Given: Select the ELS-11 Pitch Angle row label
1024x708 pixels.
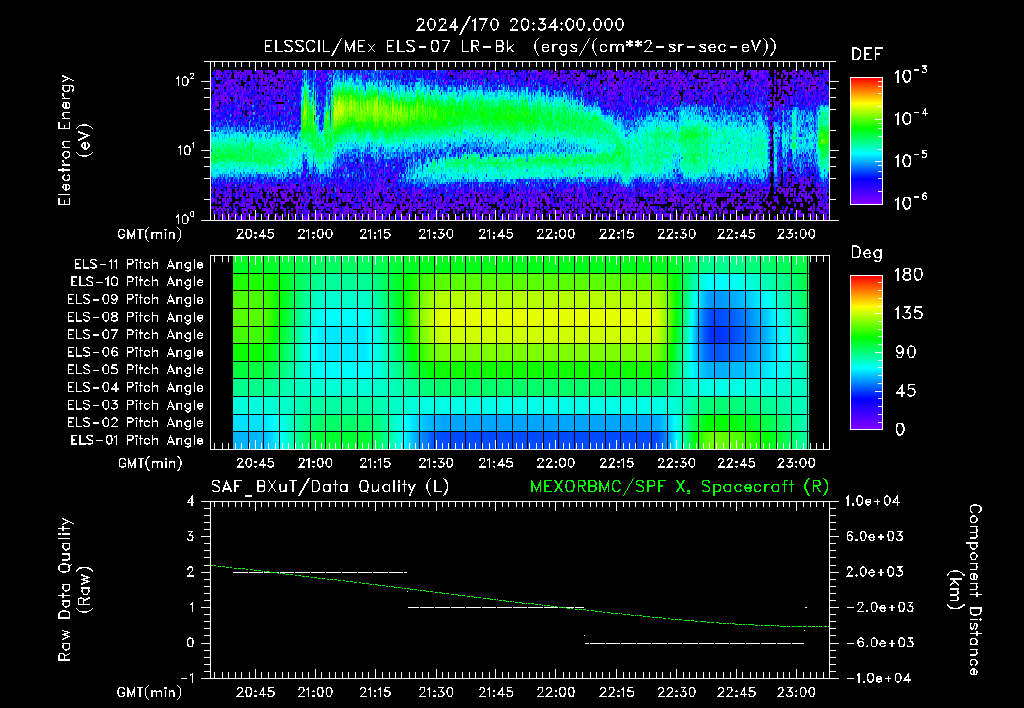Looking at the screenshot, I should click(x=138, y=265).
